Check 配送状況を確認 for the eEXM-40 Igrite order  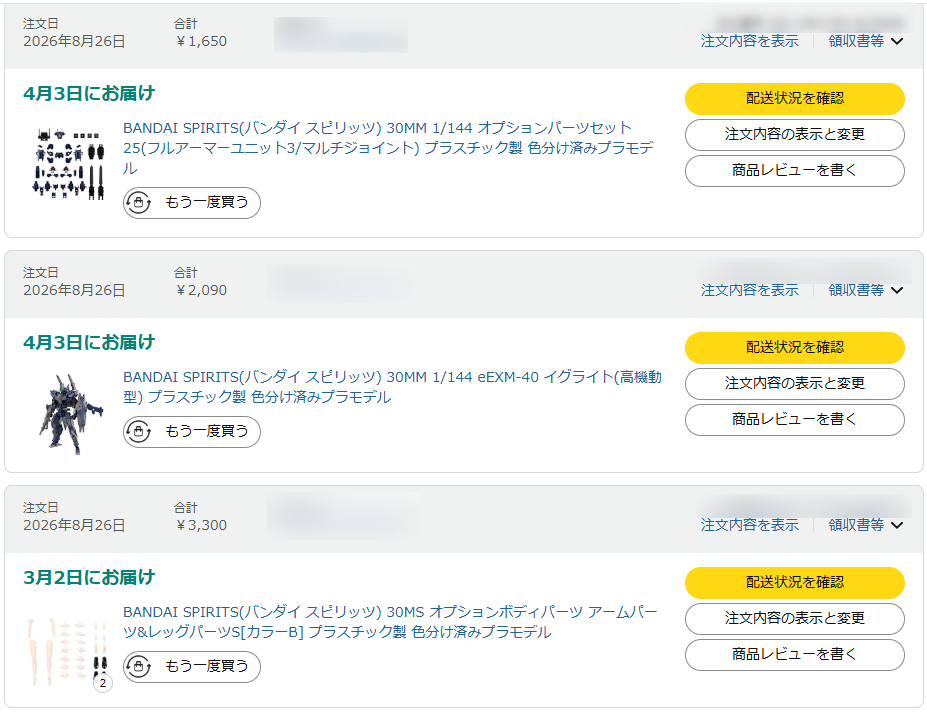pos(795,348)
